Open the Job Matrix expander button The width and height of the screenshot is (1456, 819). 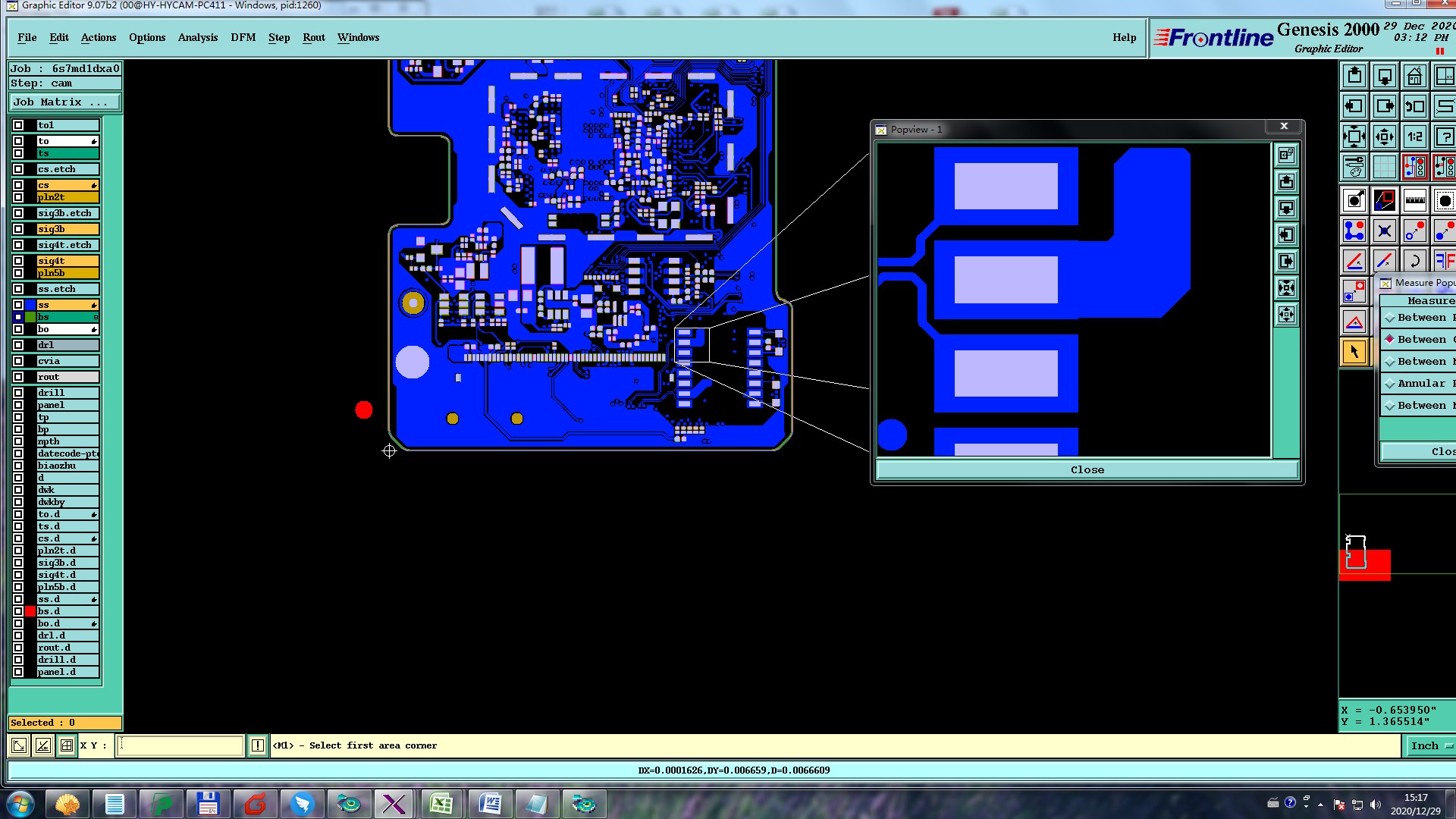[x=64, y=102]
